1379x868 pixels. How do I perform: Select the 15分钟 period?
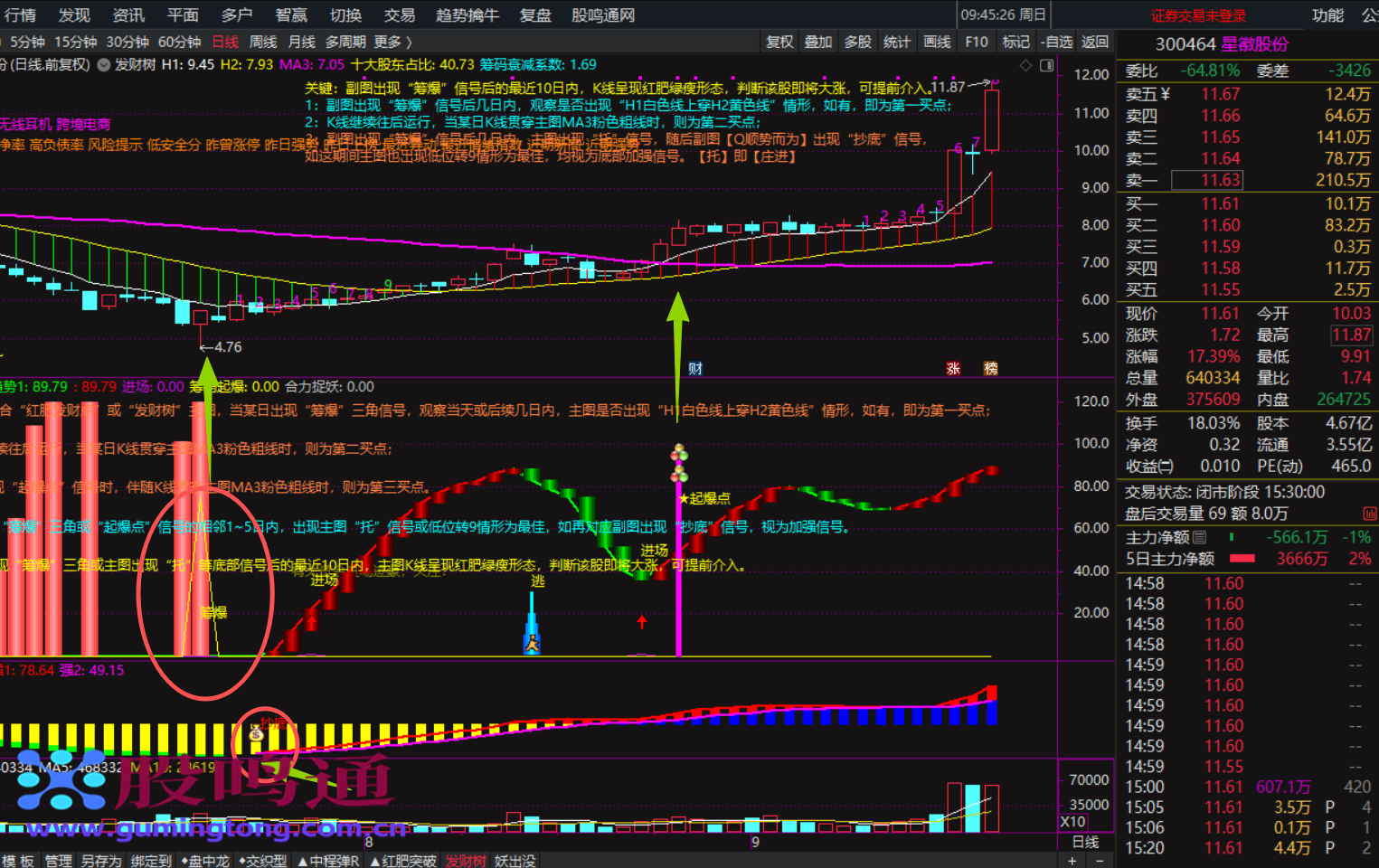75,42
